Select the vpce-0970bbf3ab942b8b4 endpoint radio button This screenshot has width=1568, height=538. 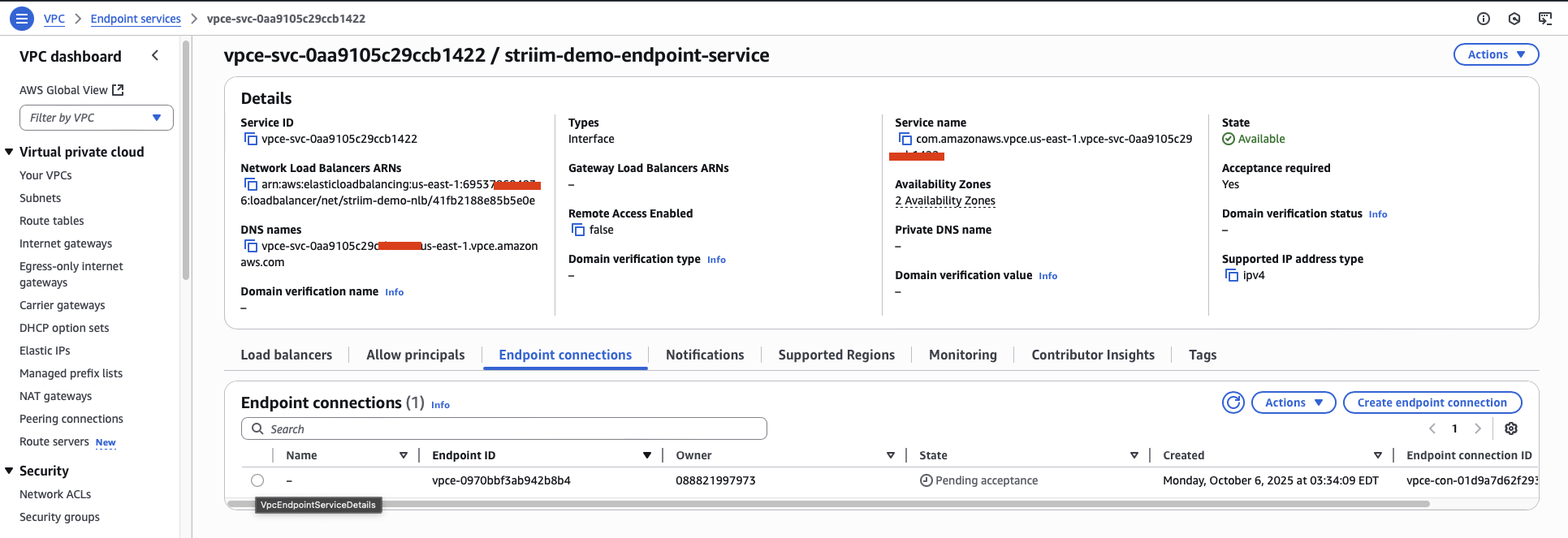pos(257,480)
